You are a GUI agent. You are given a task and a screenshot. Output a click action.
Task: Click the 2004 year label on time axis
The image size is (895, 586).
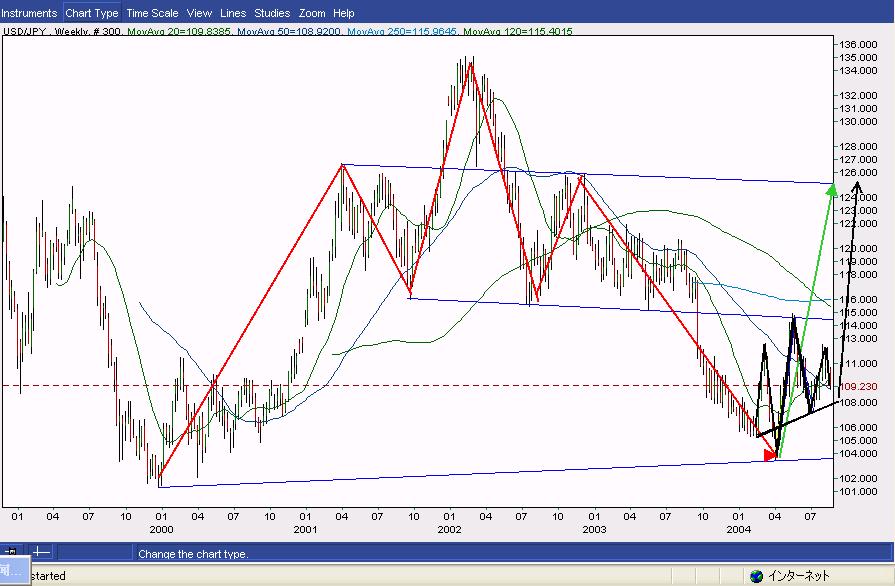click(x=739, y=529)
